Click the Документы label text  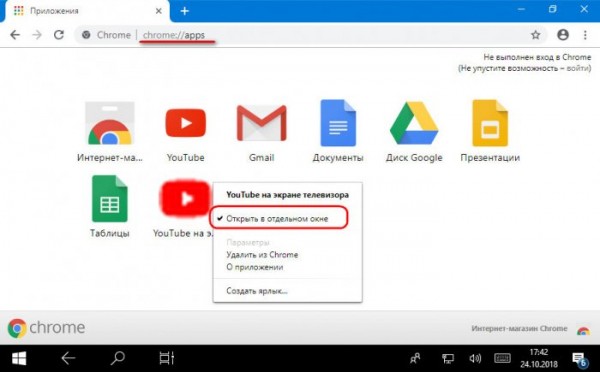coord(338,158)
